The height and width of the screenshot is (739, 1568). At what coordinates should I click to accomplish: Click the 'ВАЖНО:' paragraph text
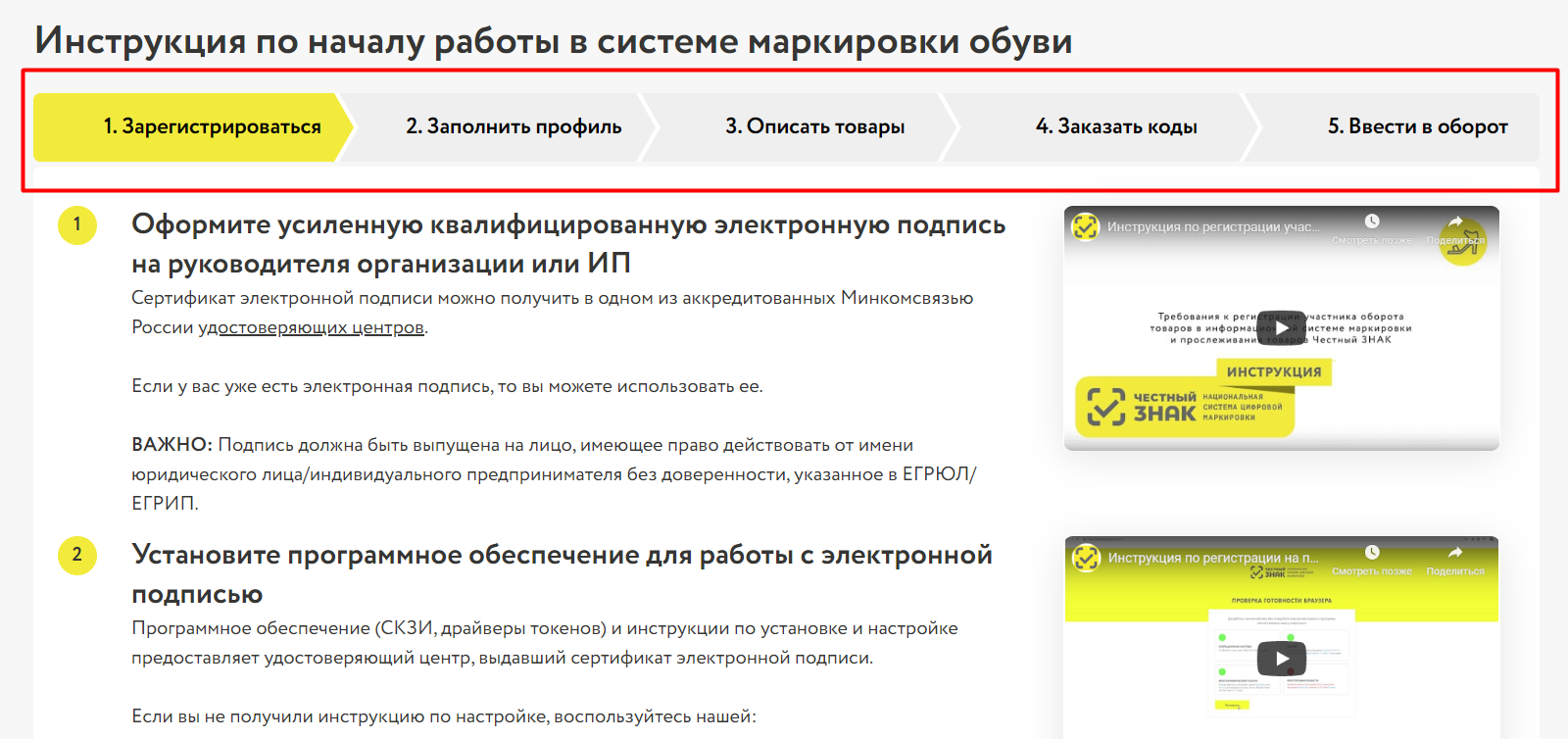[x=555, y=474]
